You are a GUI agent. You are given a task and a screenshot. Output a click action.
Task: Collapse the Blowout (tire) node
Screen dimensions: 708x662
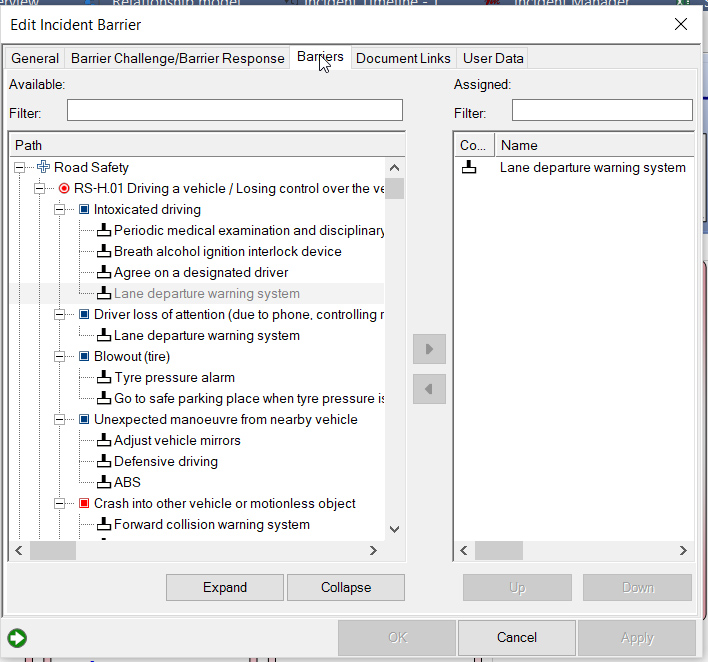tap(59, 357)
